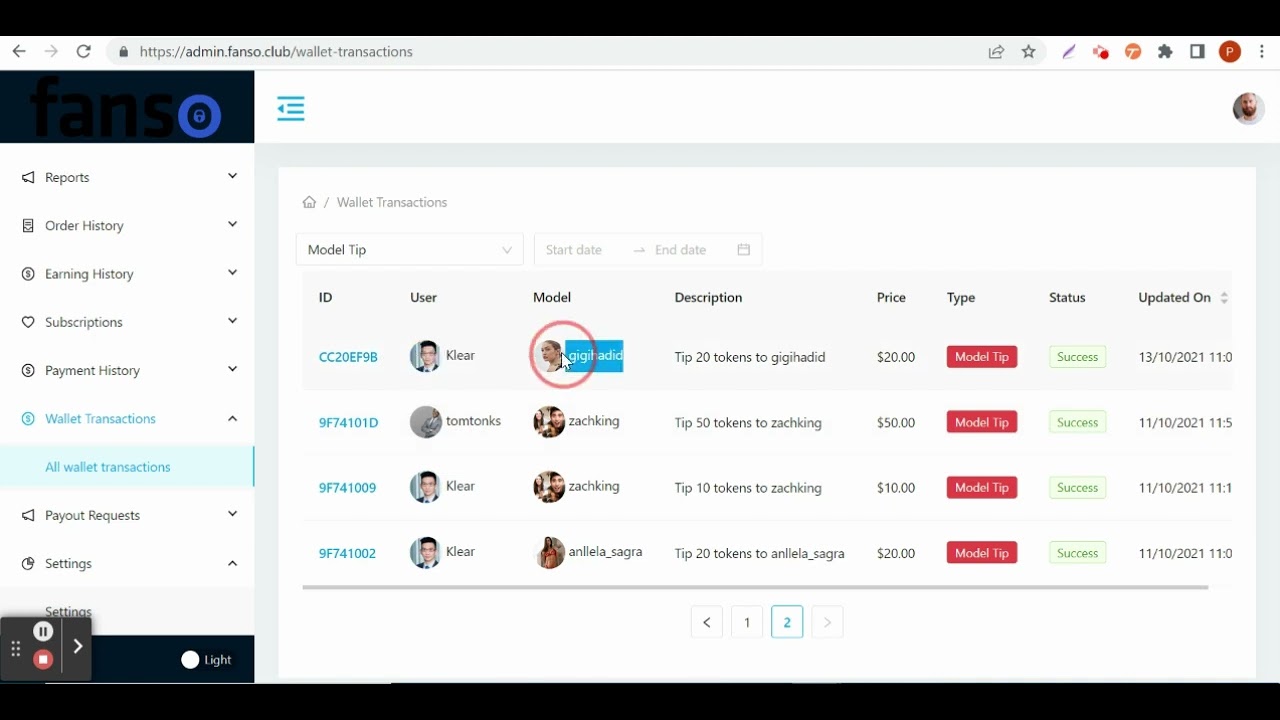Collapse the sidebar using the menu fold icon
This screenshot has width=1280, height=720.
tap(291, 108)
